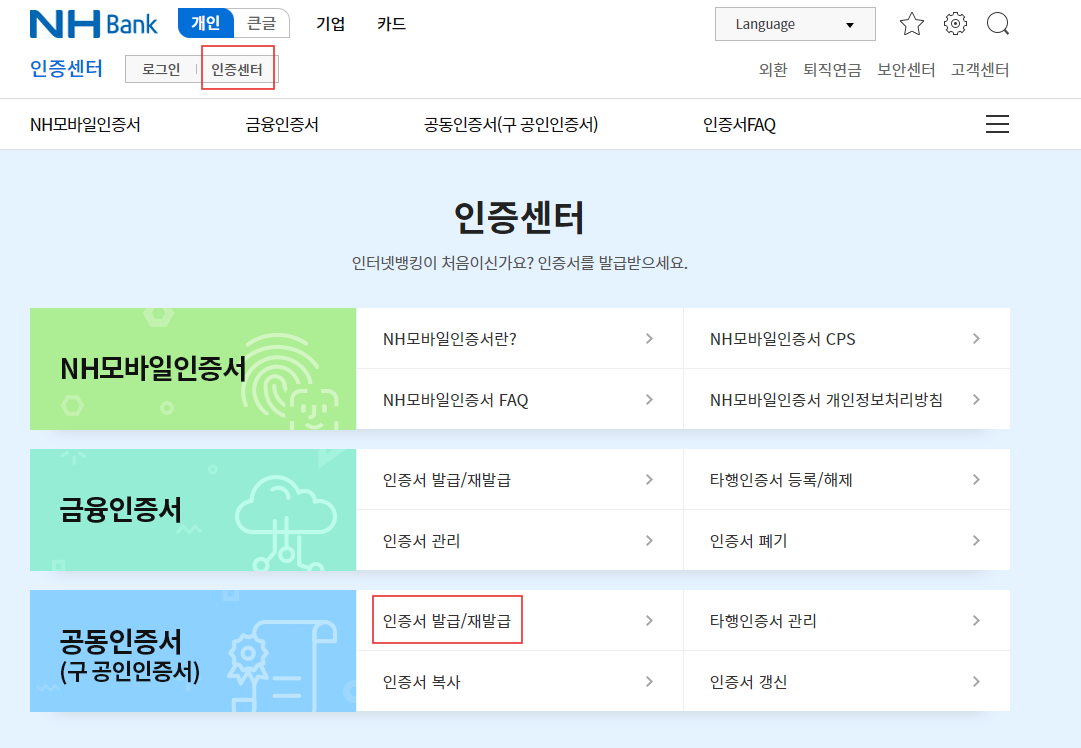Click chevron next to 타행인증서 등록/해제
Screen dimensions: 1081x748
tap(976, 480)
